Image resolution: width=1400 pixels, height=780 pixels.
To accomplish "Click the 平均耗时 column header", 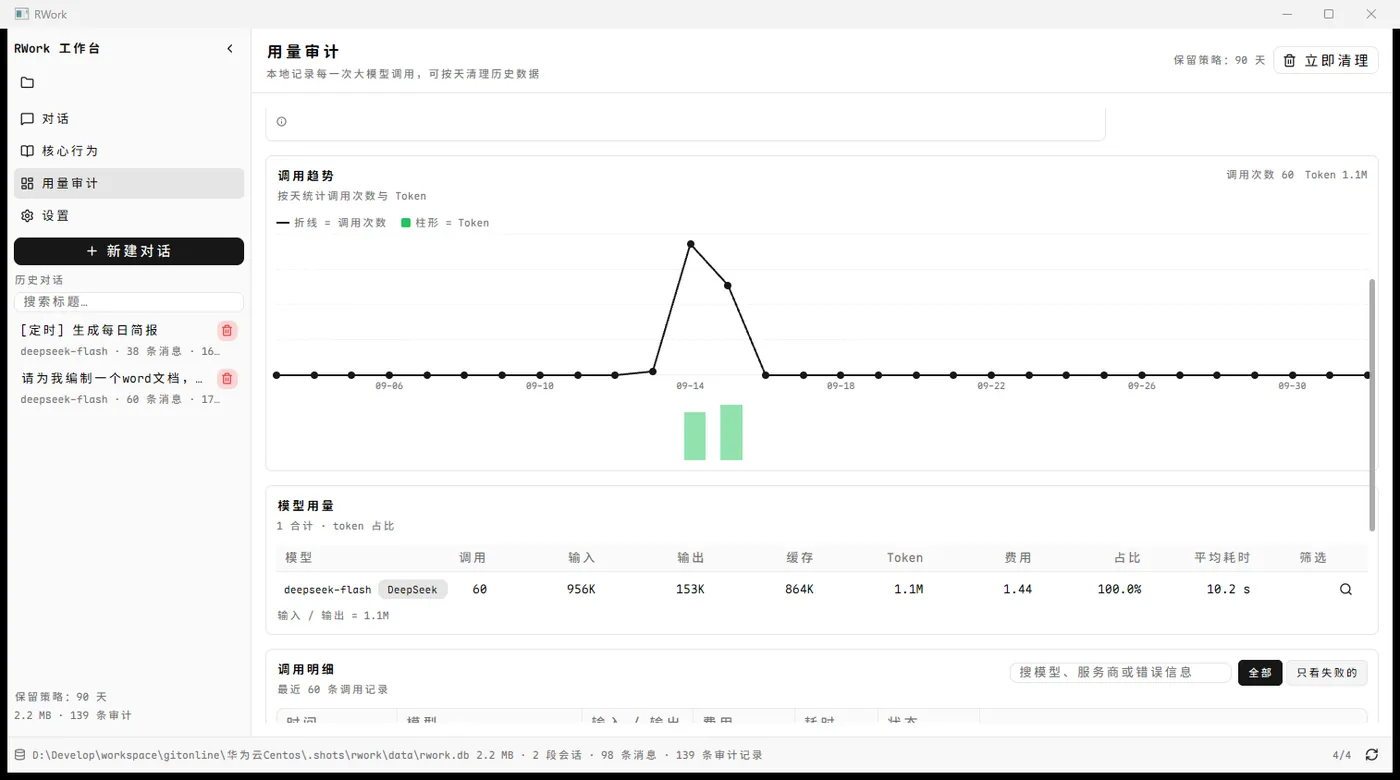I will click(1222, 558).
